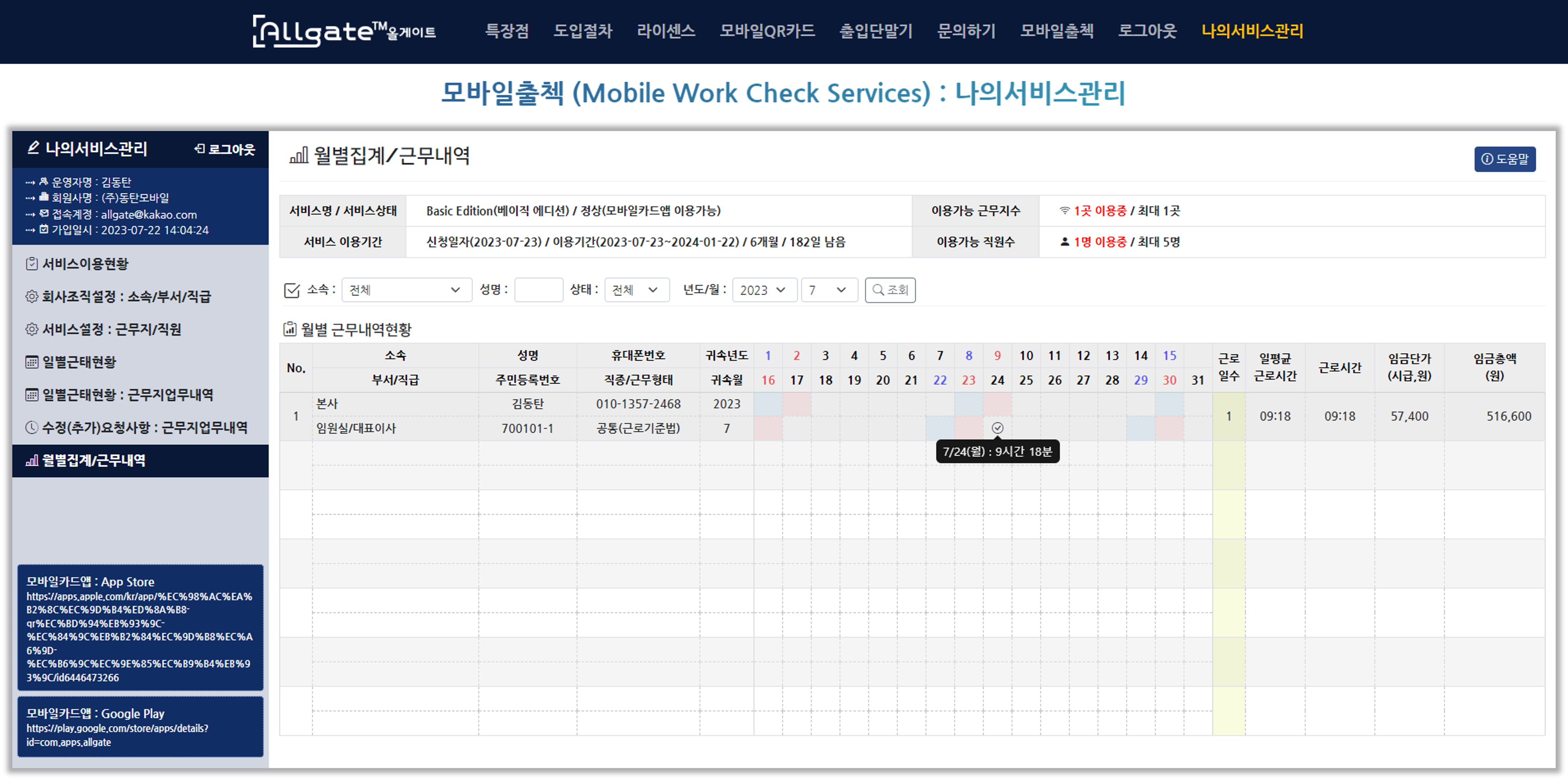Select 월별집계/근무내역 sidebar item
This screenshot has width=1568, height=782.
click(140, 461)
